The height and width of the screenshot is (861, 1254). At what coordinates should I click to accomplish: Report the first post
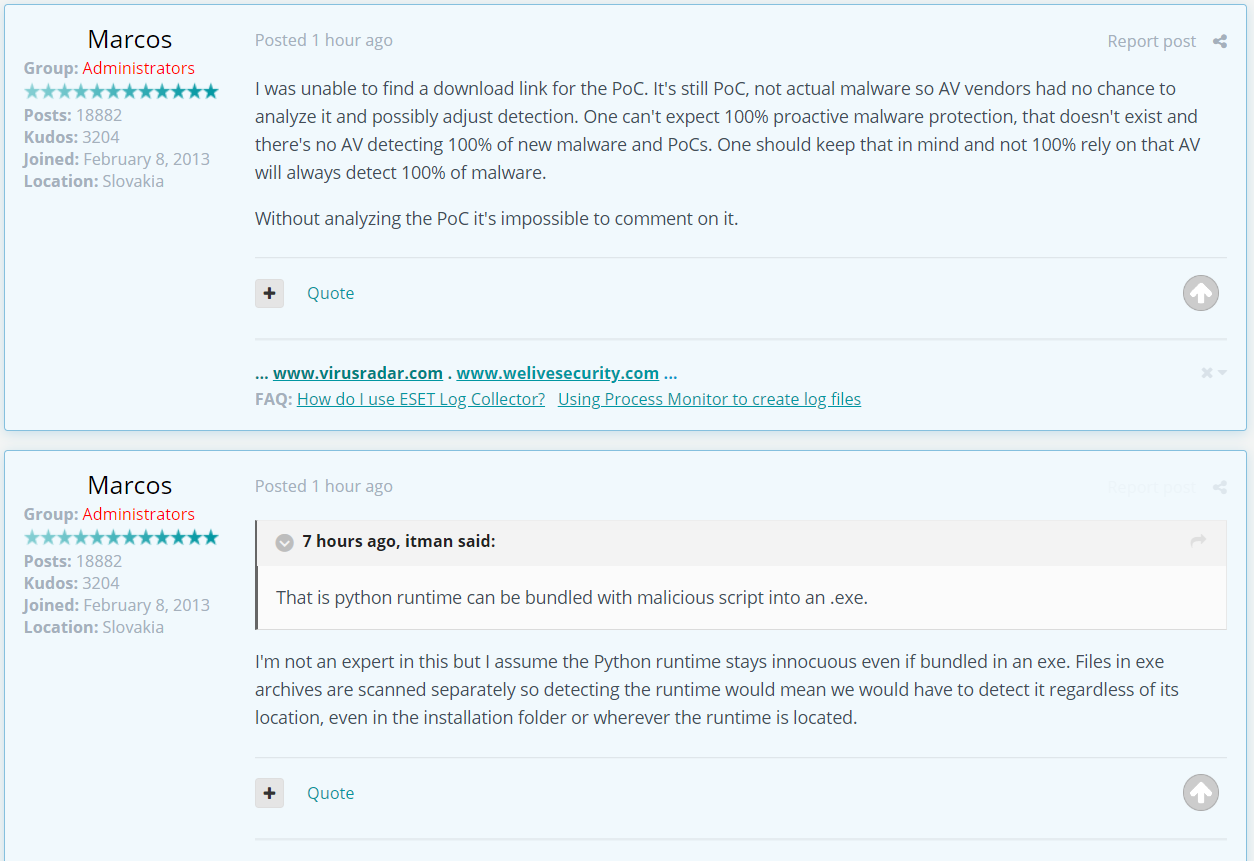(1151, 41)
